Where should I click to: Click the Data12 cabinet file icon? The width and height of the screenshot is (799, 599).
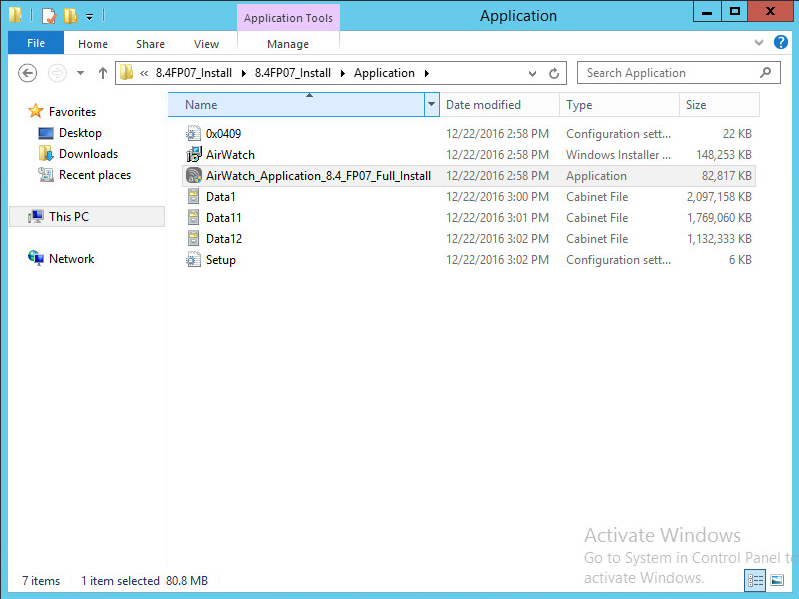[x=193, y=238]
